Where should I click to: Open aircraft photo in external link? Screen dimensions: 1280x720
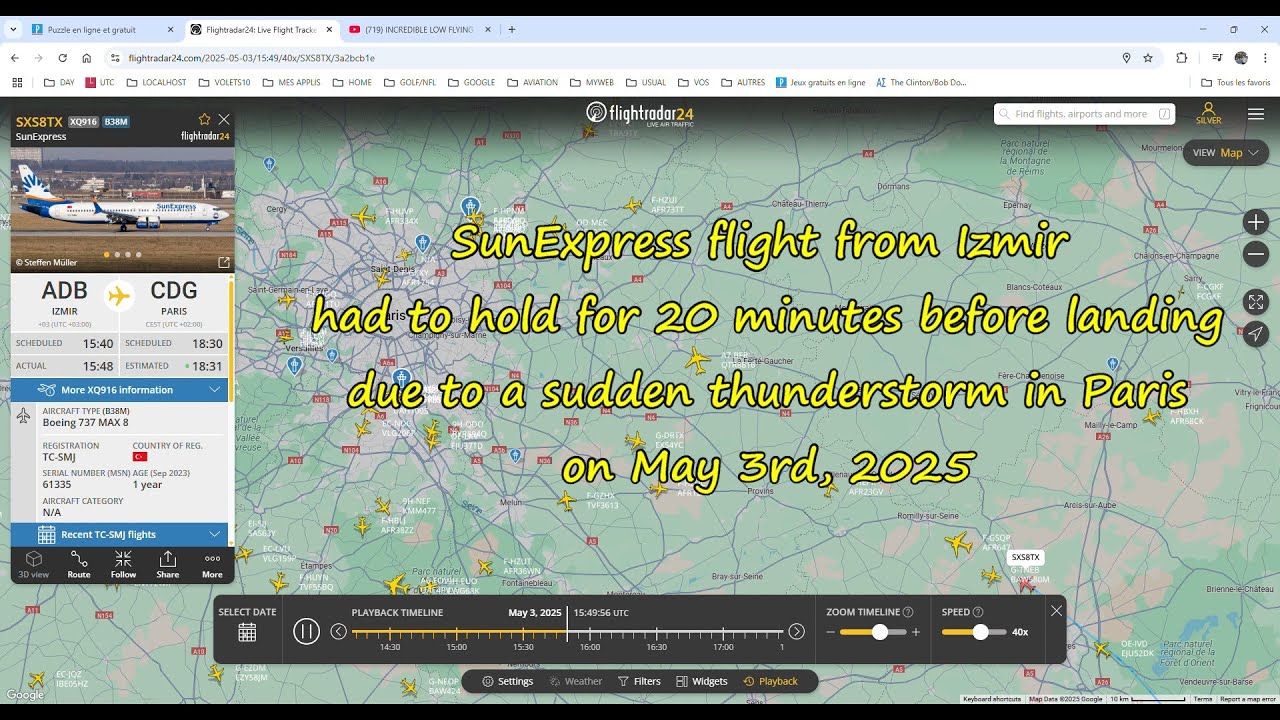224,263
